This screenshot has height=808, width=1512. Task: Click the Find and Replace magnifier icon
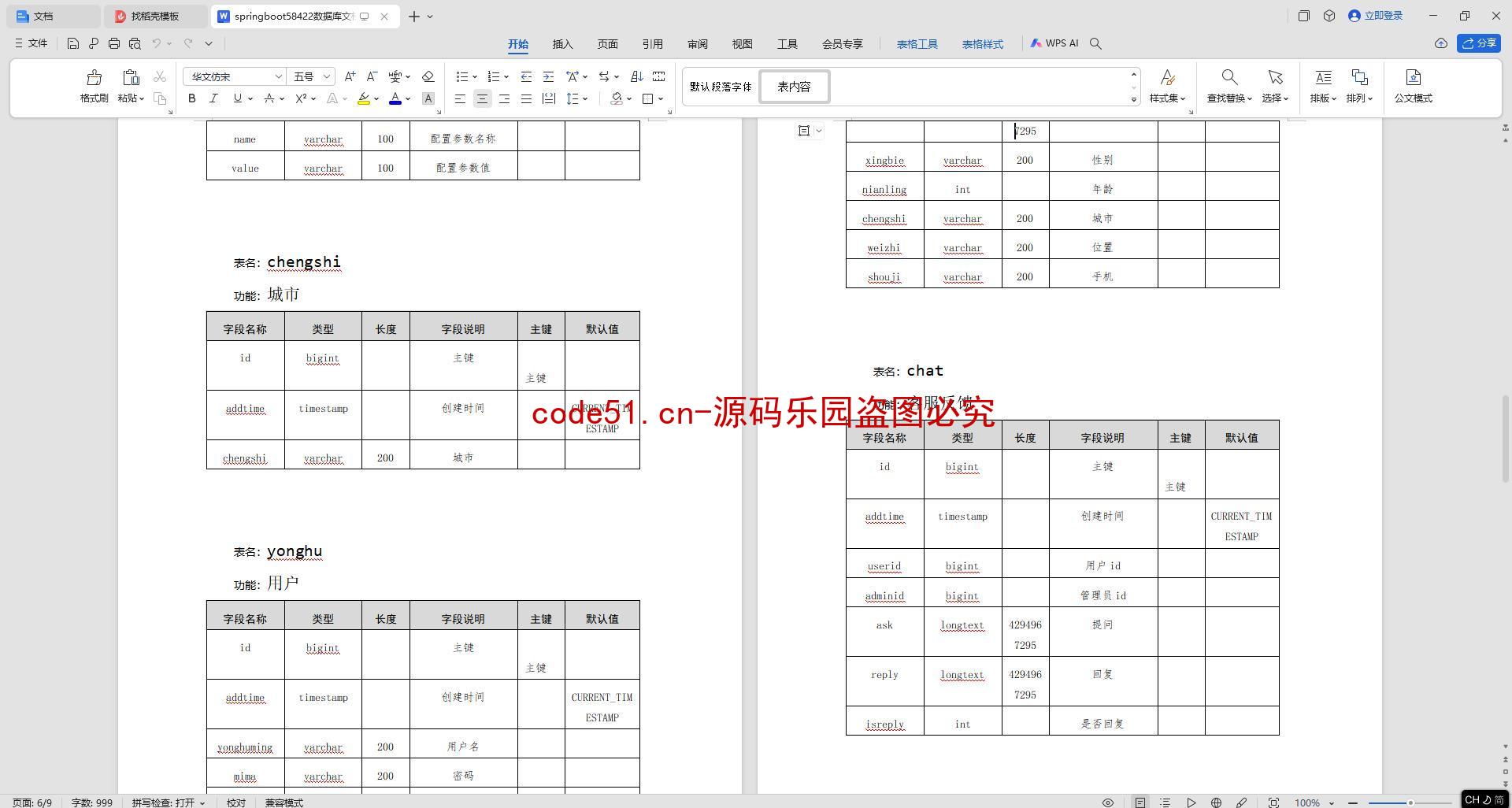click(x=1228, y=77)
